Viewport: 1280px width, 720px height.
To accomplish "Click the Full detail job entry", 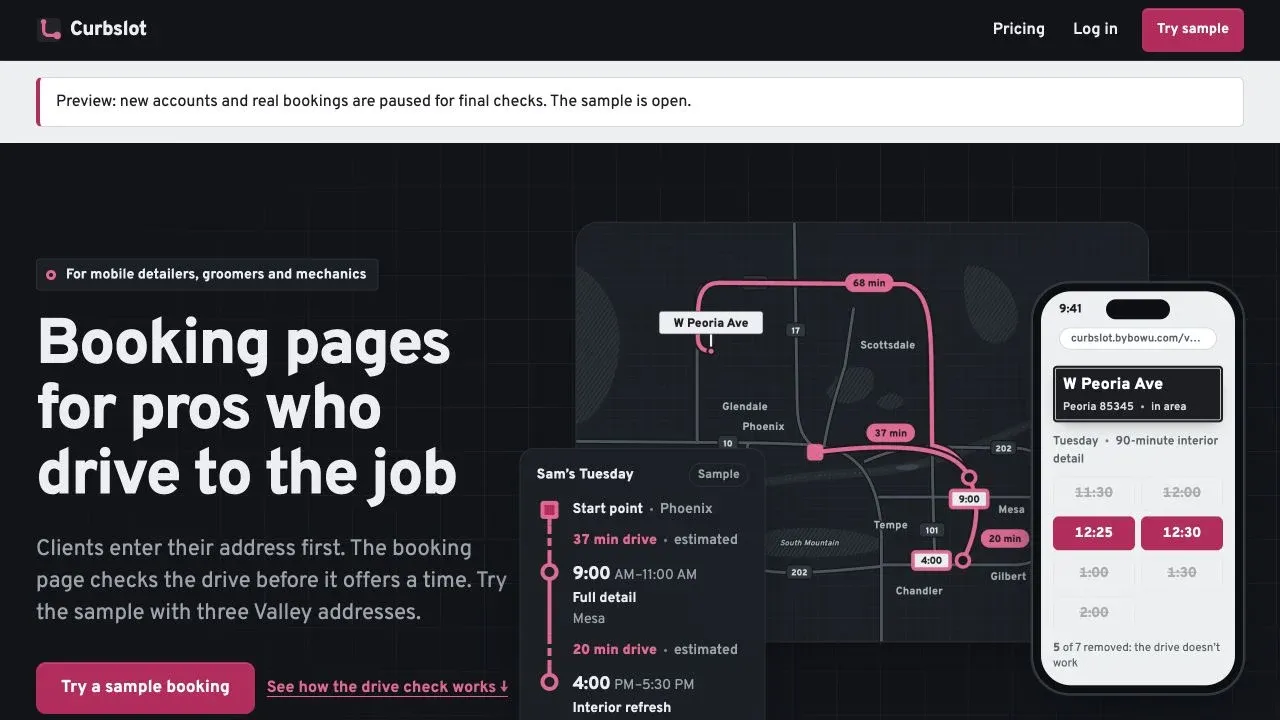I will click(x=604, y=597).
